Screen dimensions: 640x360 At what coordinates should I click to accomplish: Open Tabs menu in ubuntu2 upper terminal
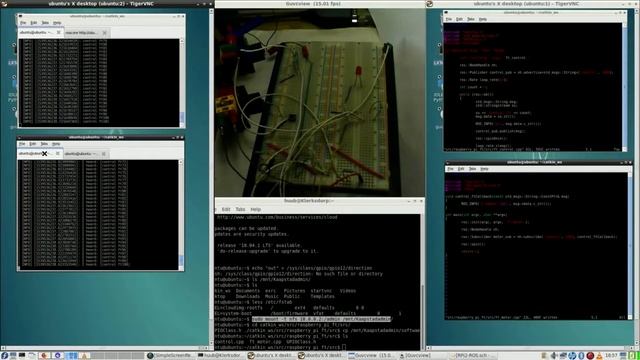[x=45, y=23]
